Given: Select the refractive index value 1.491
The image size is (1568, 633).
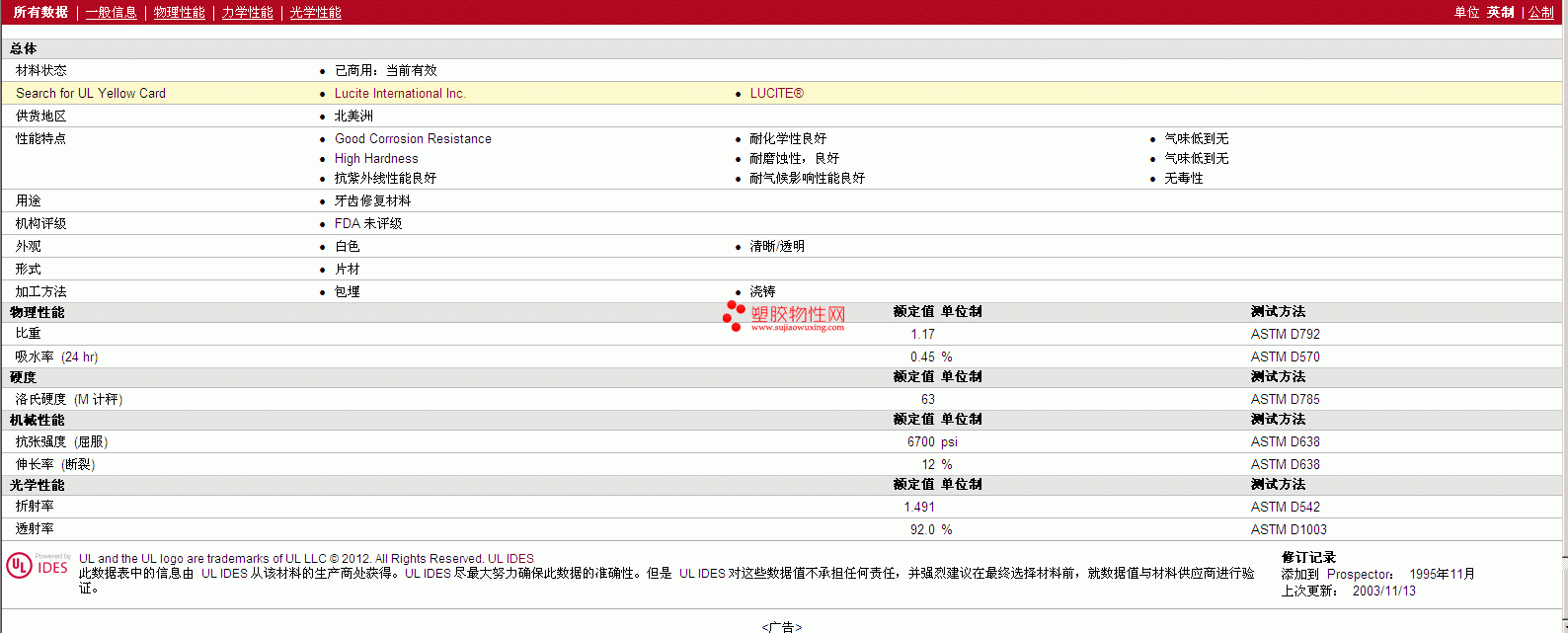Looking at the screenshot, I should (x=919, y=507).
